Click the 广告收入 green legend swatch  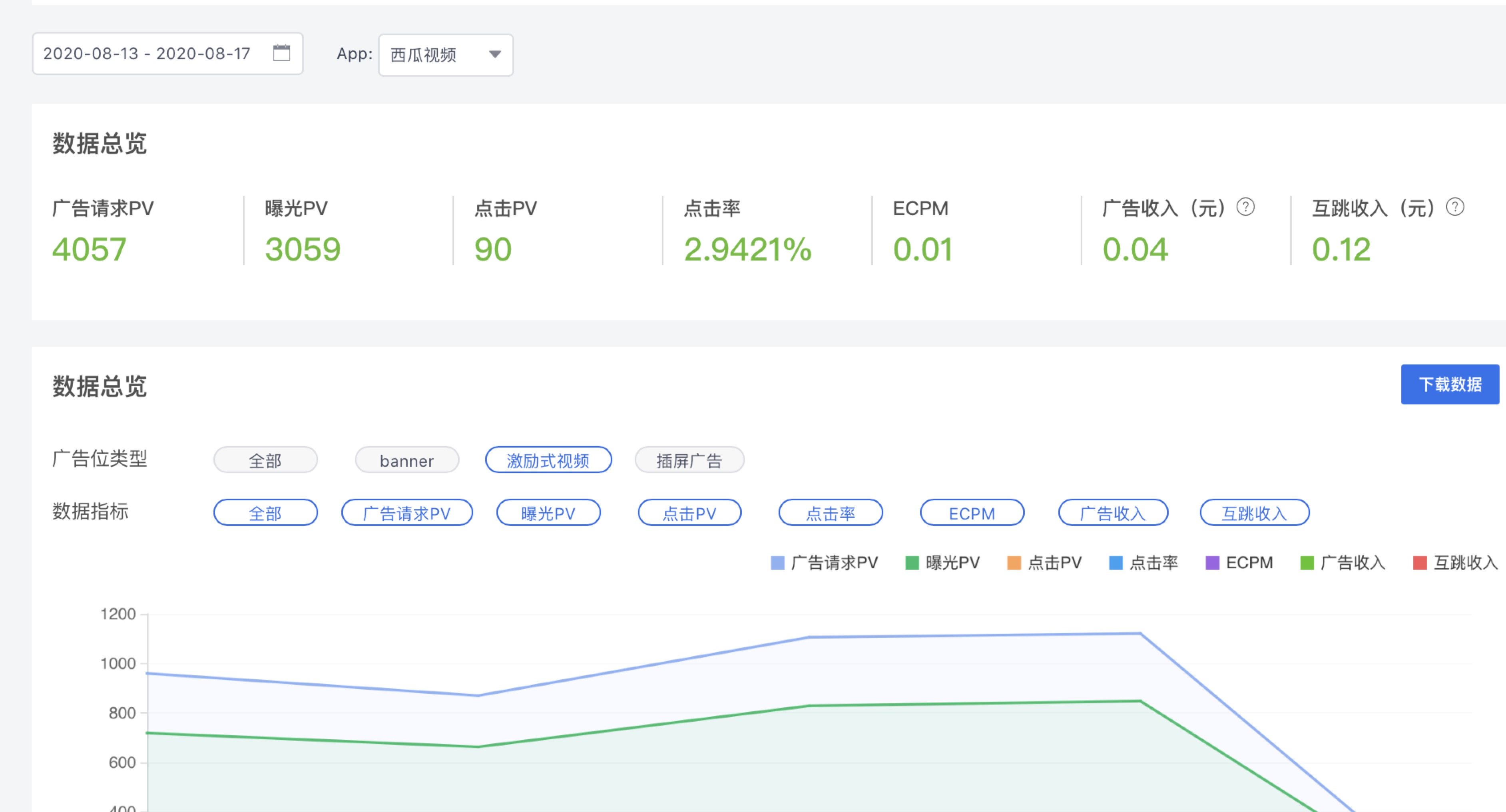pos(1307,563)
